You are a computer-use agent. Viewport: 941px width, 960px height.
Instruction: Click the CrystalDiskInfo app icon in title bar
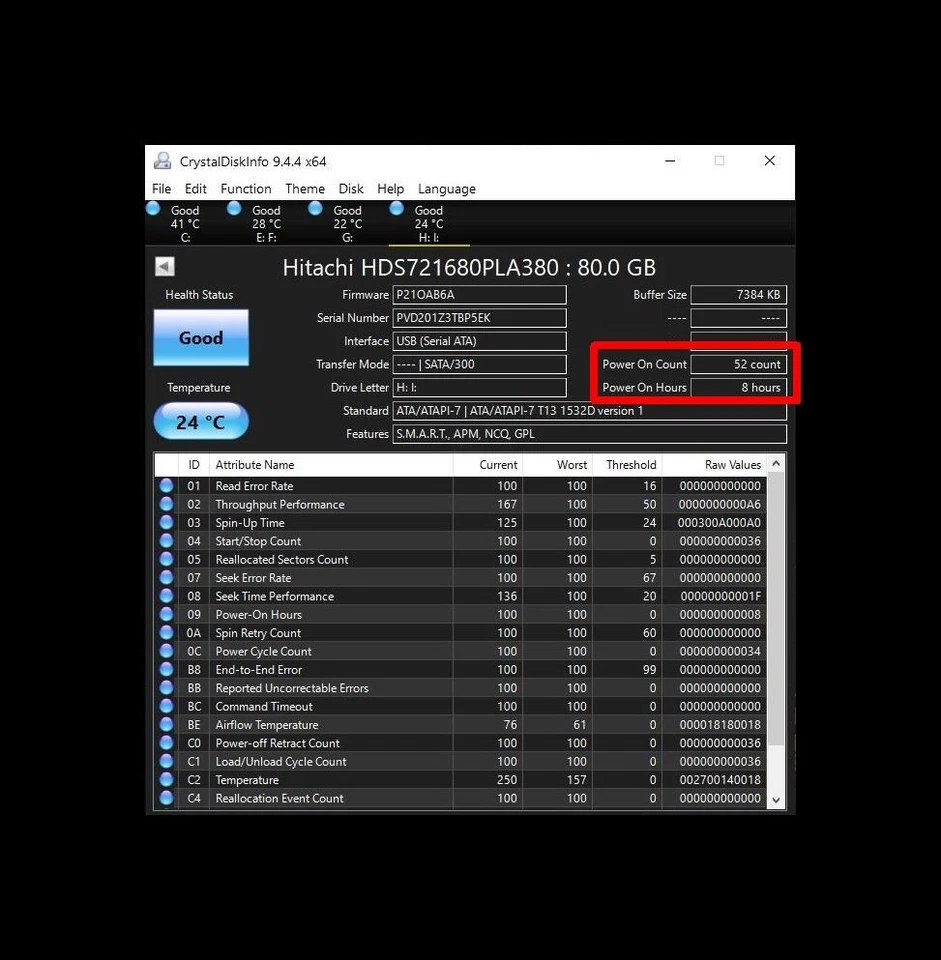(x=162, y=161)
